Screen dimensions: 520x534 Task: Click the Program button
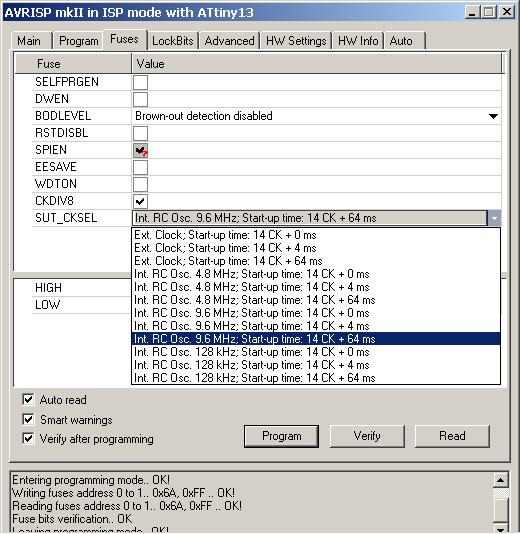[x=281, y=436]
